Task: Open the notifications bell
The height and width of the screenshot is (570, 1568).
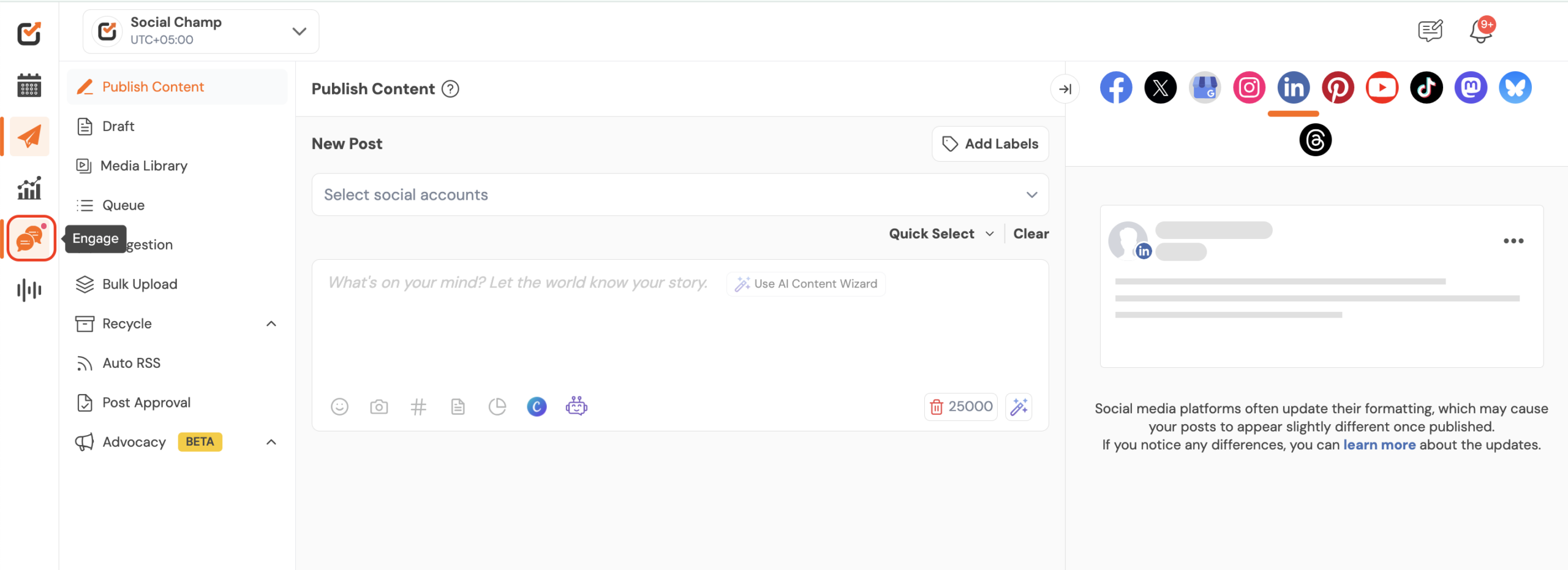Action: pyautogui.click(x=1480, y=31)
